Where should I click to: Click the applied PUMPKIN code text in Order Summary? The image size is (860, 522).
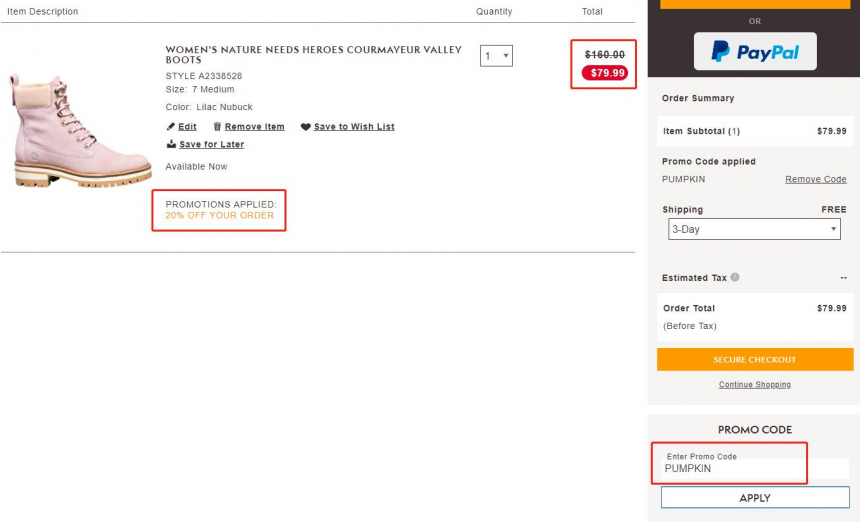click(x=683, y=179)
